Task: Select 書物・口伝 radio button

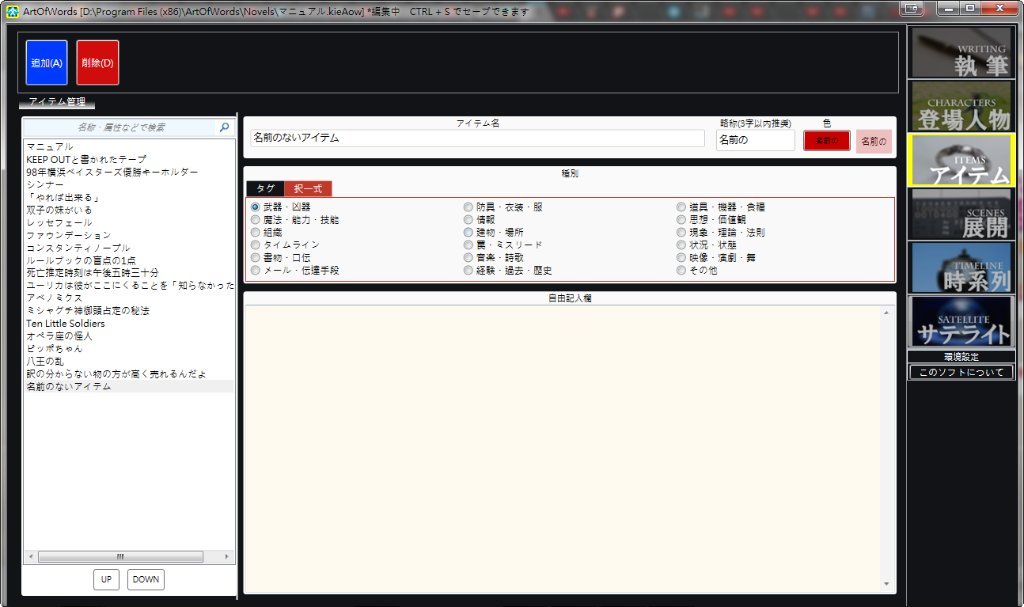Action: tap(255, 257)
